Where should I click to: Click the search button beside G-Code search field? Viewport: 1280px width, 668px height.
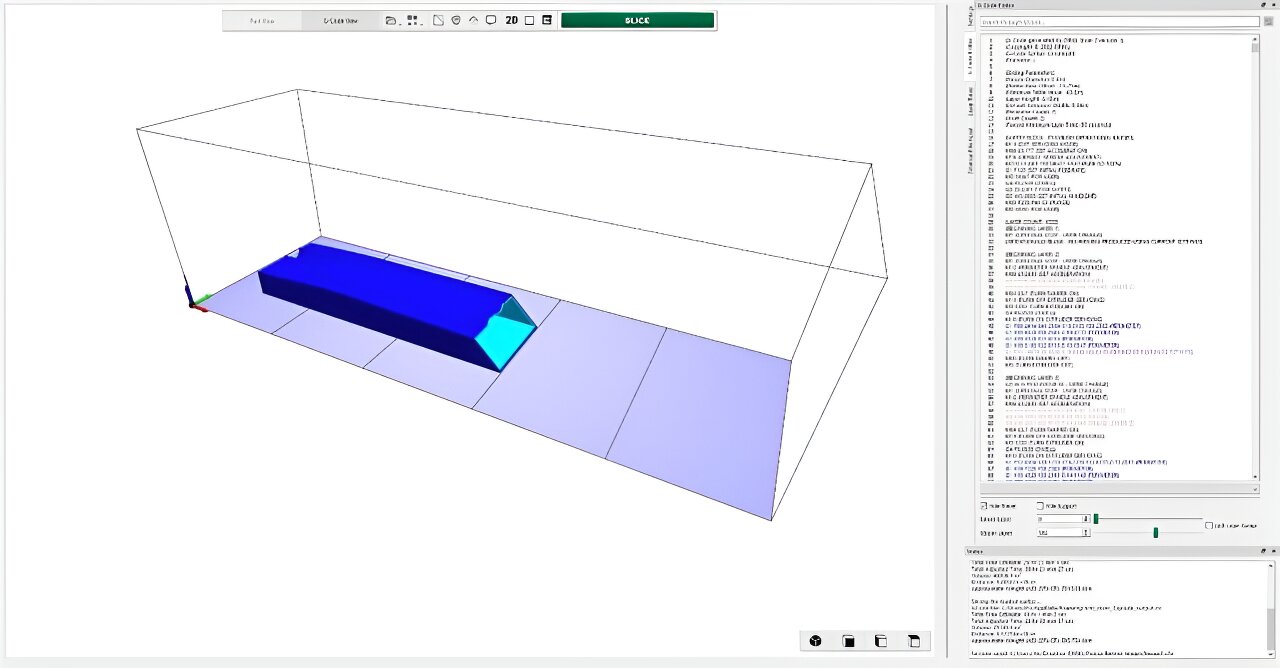tap(1268, 21)
